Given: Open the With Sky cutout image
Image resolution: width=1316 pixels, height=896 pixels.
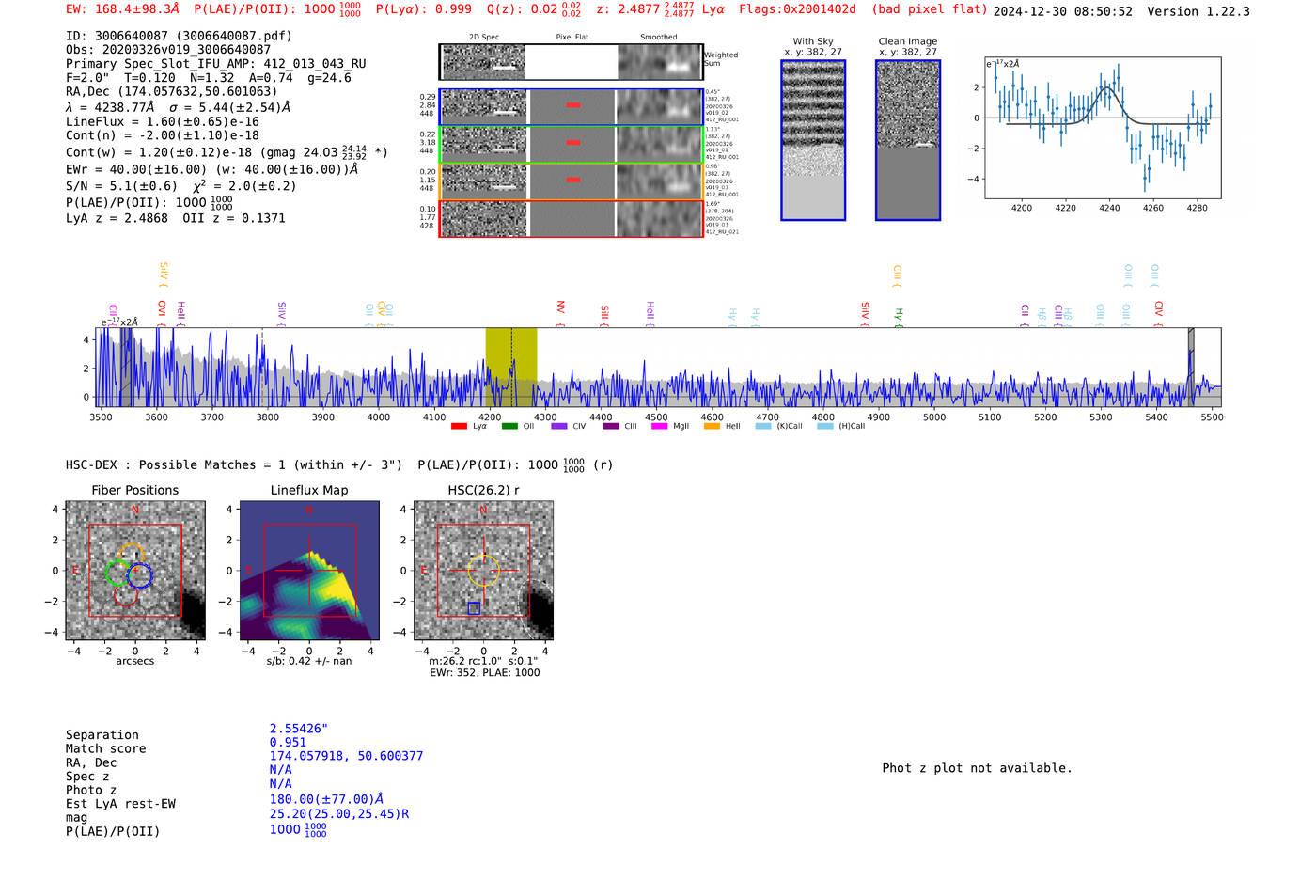Looking at the screenshot, I should 813,140.
